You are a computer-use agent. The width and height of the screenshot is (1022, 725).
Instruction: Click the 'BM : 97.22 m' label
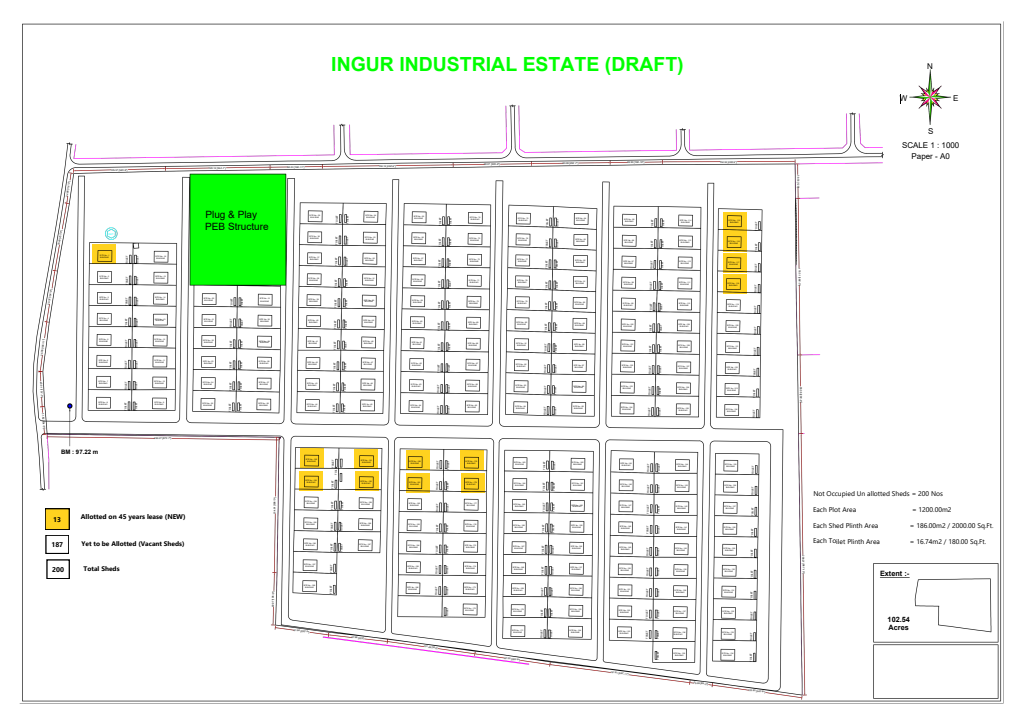[80, 452]
